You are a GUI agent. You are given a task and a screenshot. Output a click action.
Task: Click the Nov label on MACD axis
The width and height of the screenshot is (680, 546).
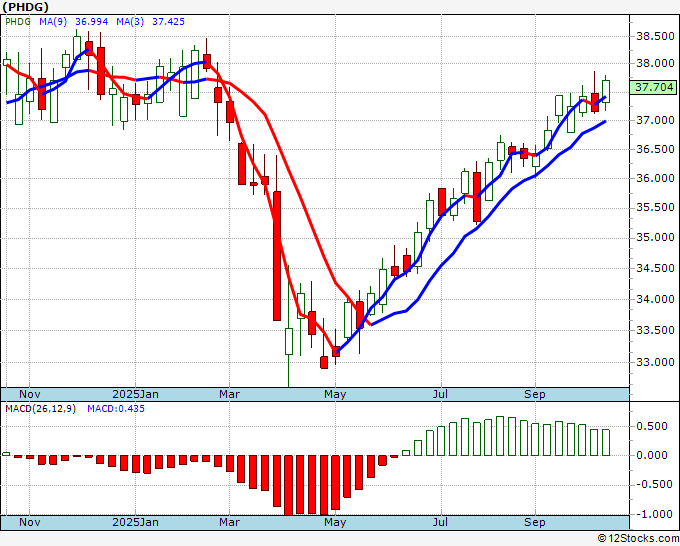pos(29,522)
